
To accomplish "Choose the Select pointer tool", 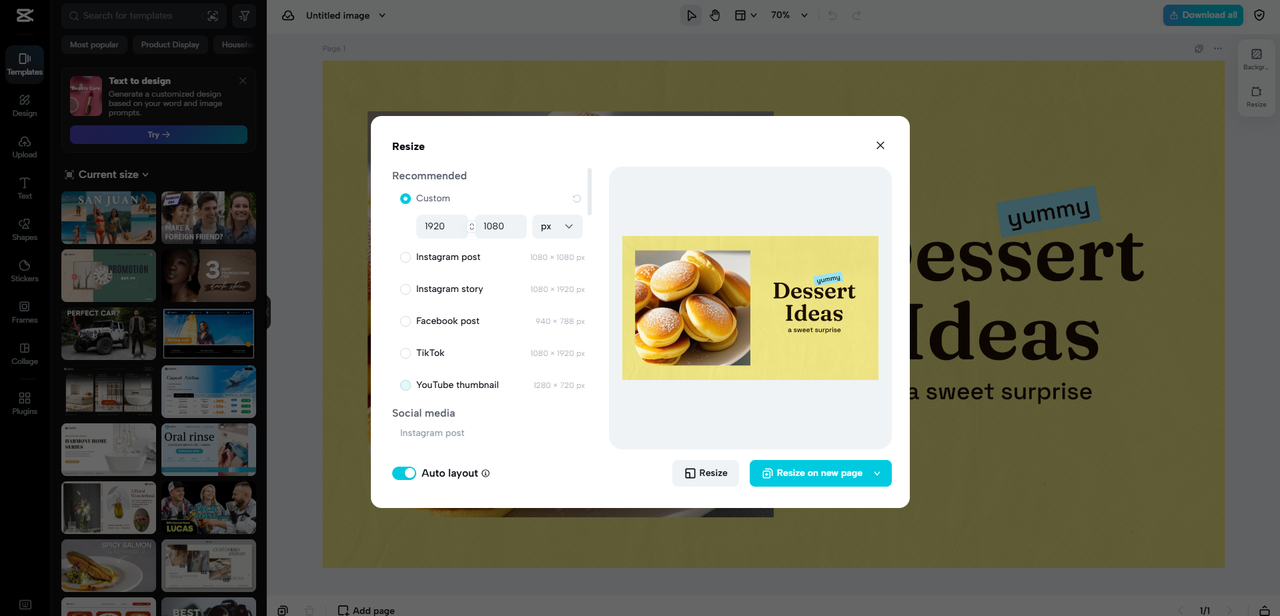I will pos(691,15).
